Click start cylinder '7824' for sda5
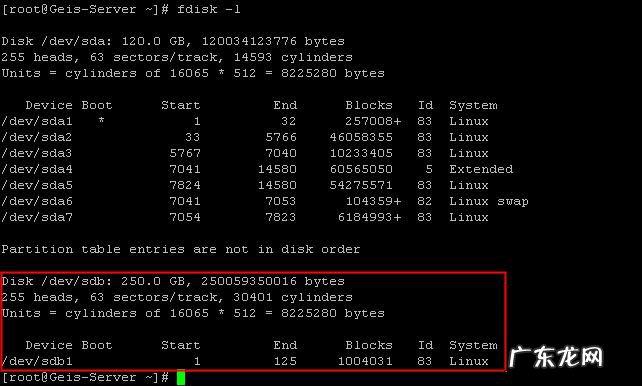Screen dimensions: 642x386 pyautogui.click(x=185, y=185)
